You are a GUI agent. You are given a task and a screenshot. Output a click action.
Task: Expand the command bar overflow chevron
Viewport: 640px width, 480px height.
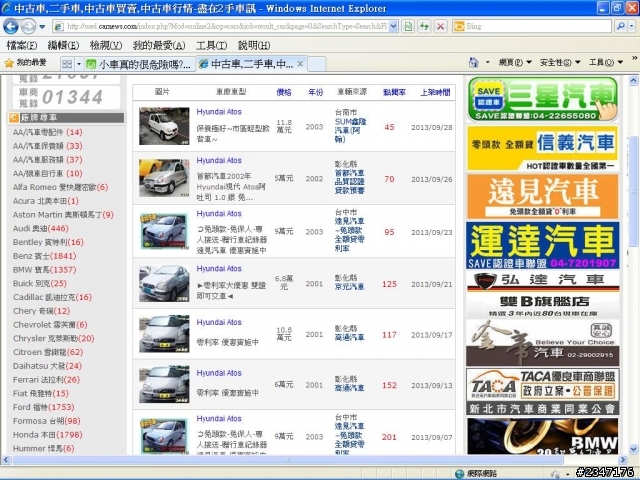[634, 59]
